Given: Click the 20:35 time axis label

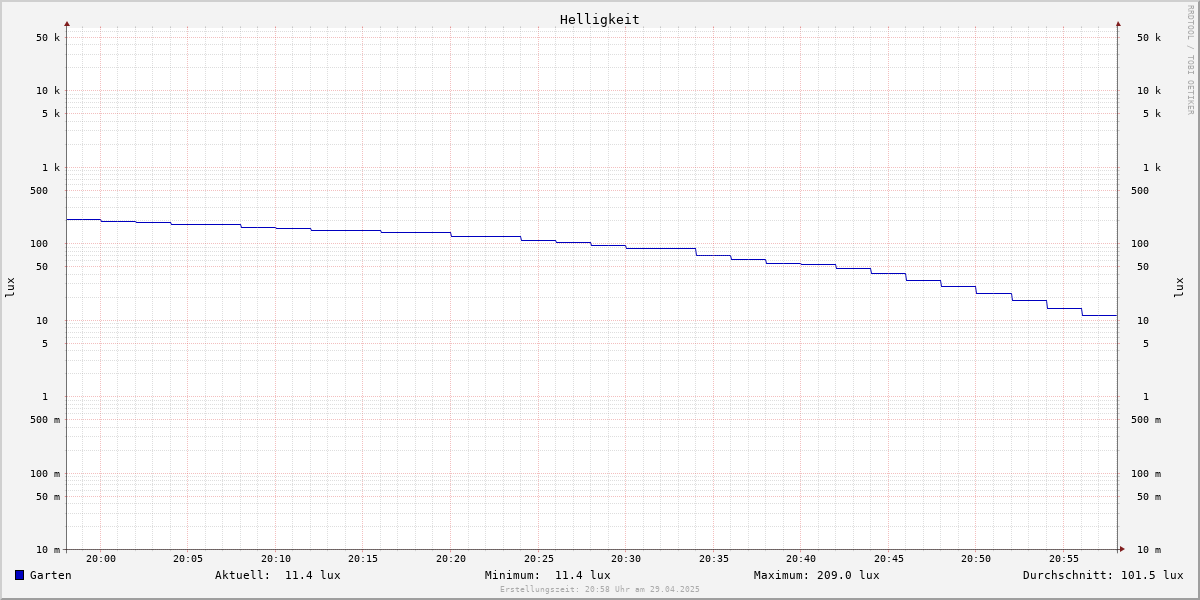Looking at the screenshot, I should pos(714,559).
